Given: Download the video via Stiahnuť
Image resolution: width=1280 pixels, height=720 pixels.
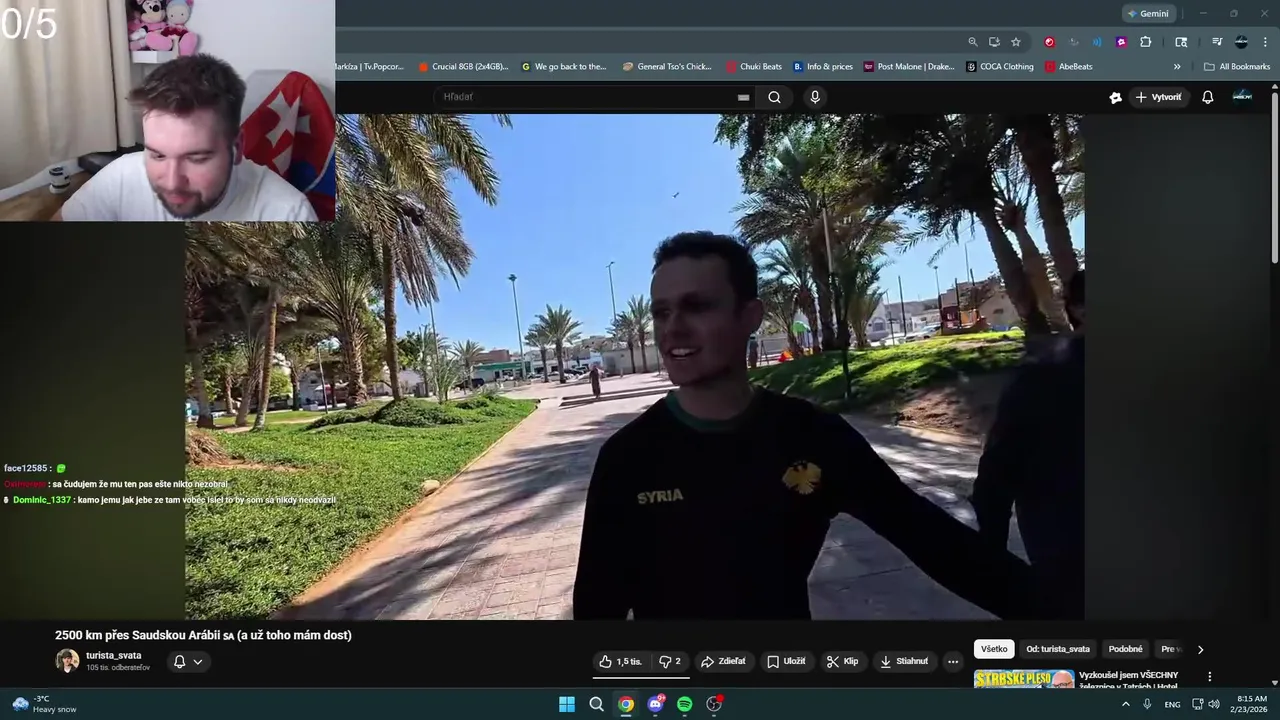Looking at the screenshot, I should [904, 661].
